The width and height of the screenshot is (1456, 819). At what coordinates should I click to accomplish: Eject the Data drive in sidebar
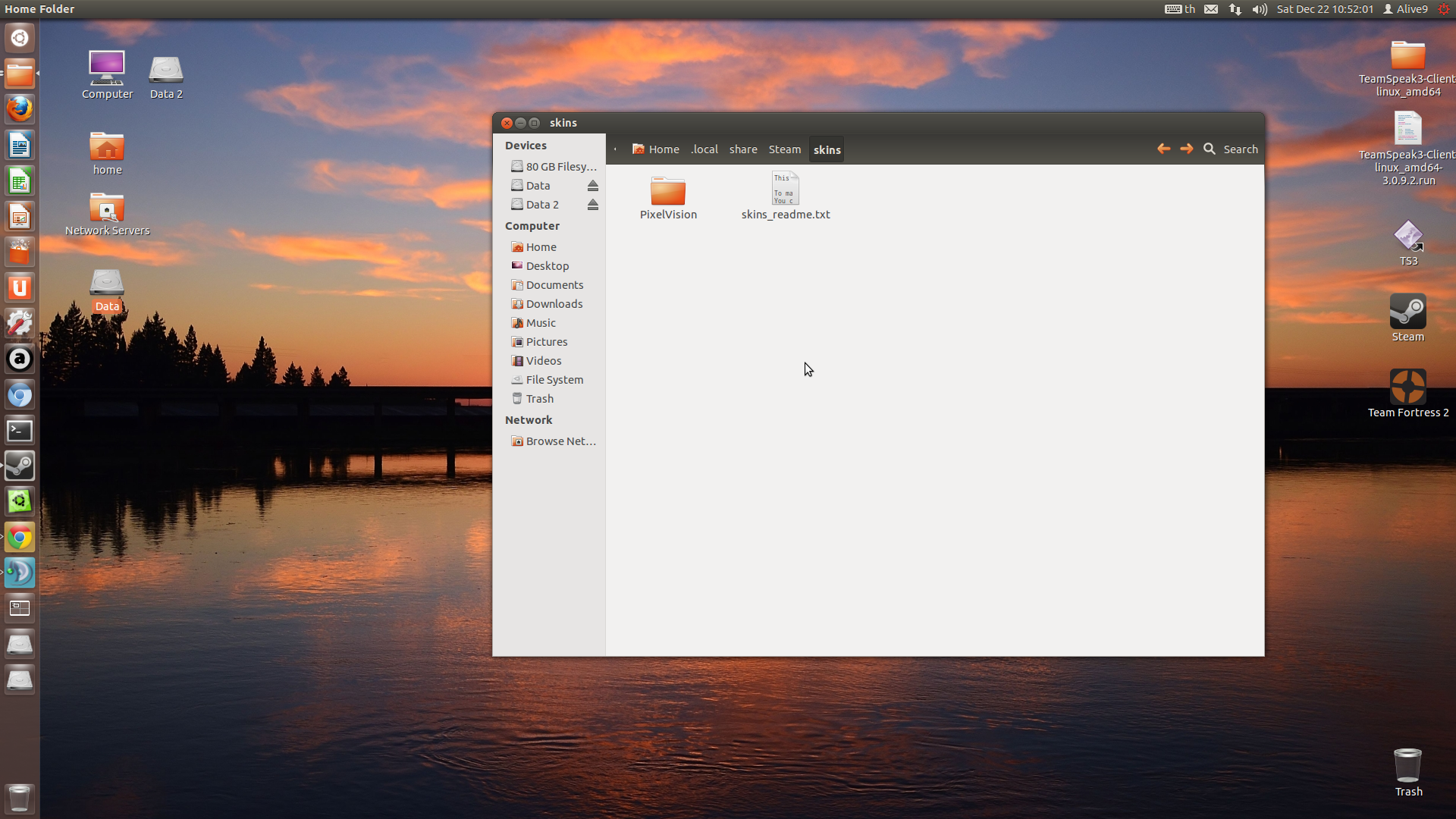[x=593, y=186]
